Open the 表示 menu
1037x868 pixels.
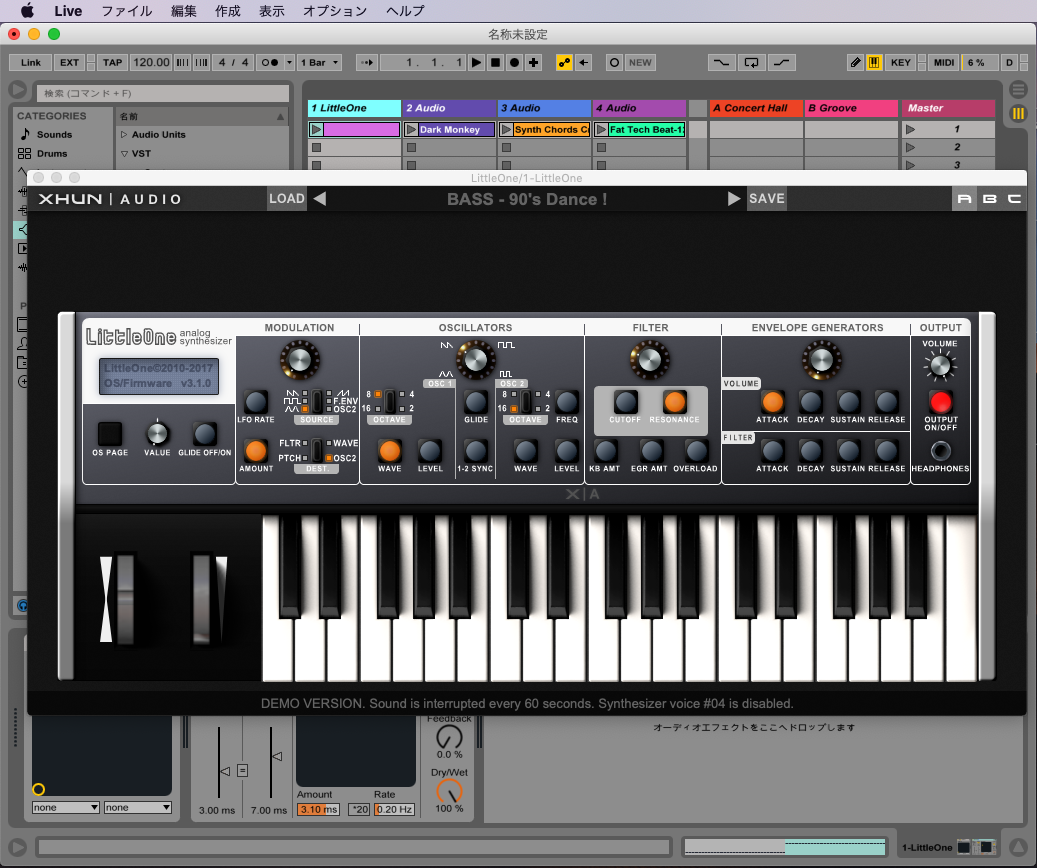coord(271,11)
